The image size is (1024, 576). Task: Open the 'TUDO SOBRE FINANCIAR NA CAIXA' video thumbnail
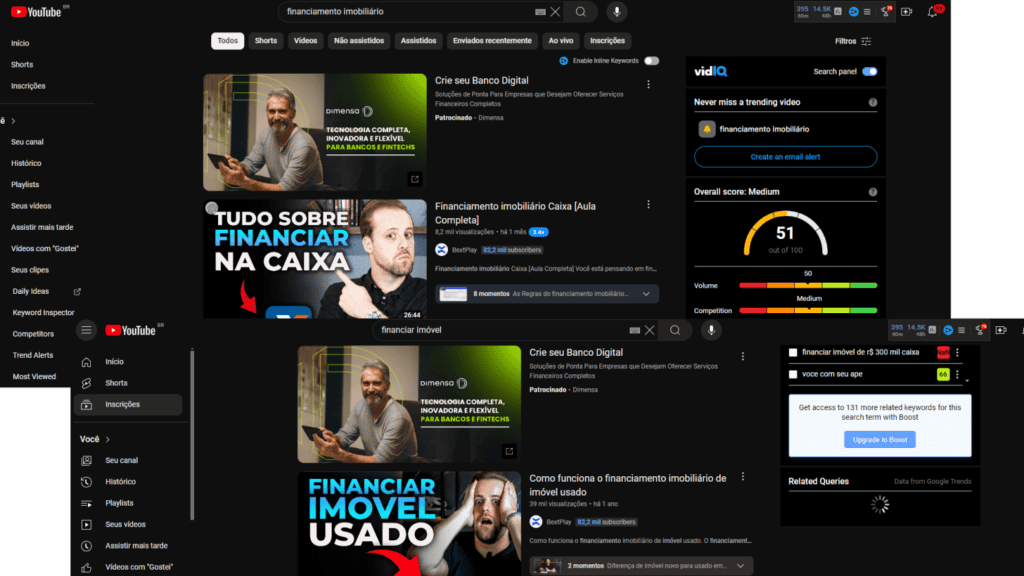[x=315, y=259]
